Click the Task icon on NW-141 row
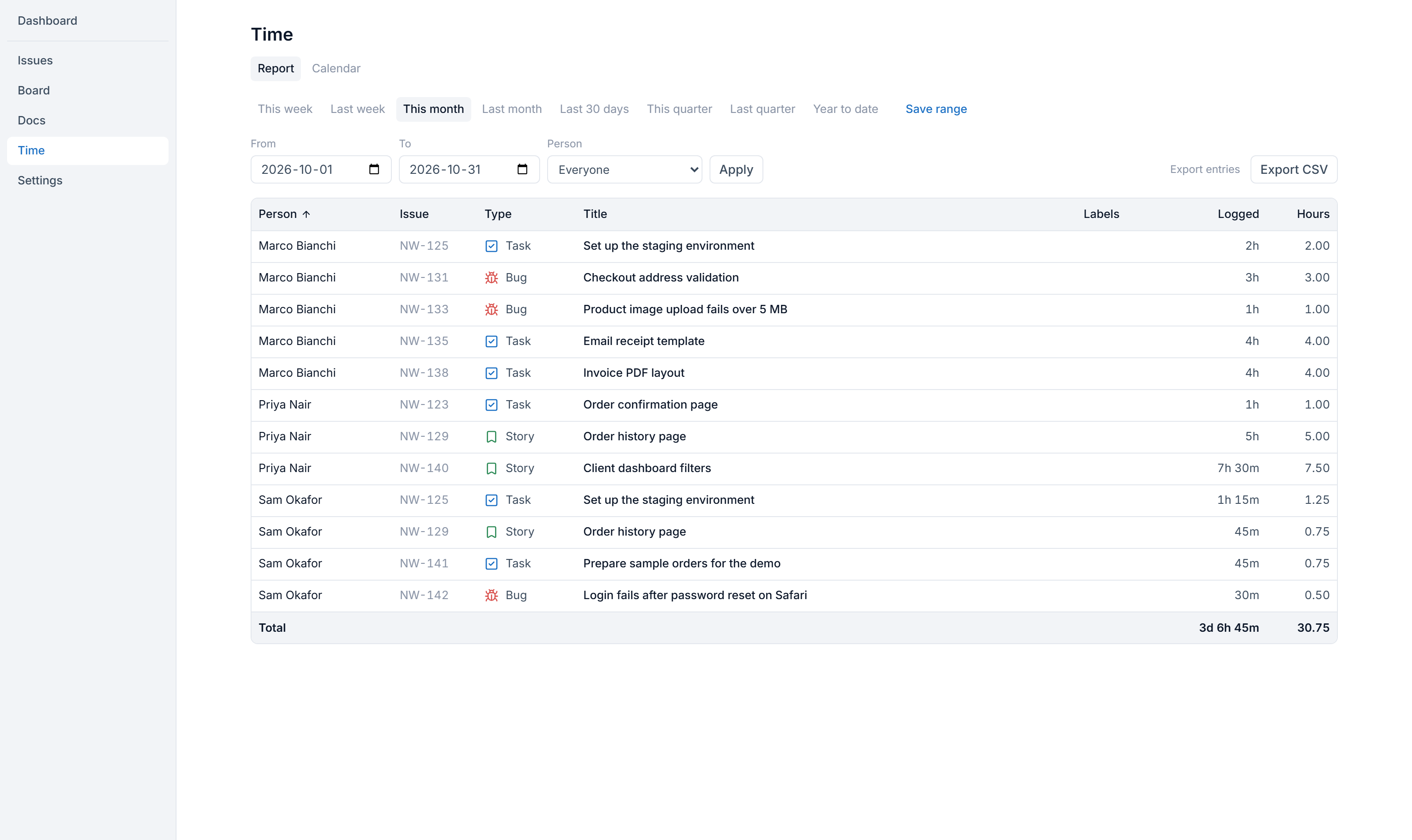Image resolution: width=1412 pixels, height=840 pixels. click(x=492, y=564)
